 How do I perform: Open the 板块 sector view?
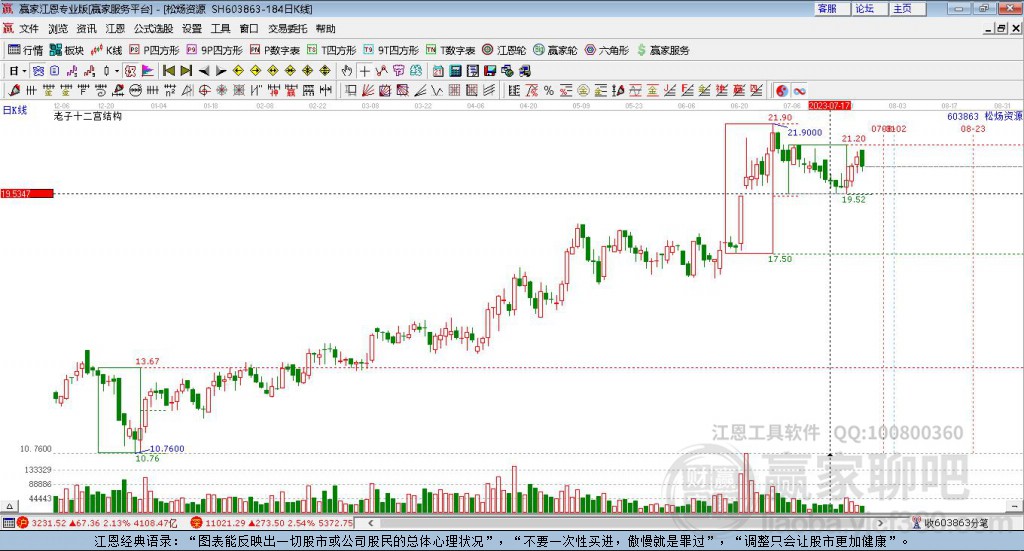pos(67,50)
